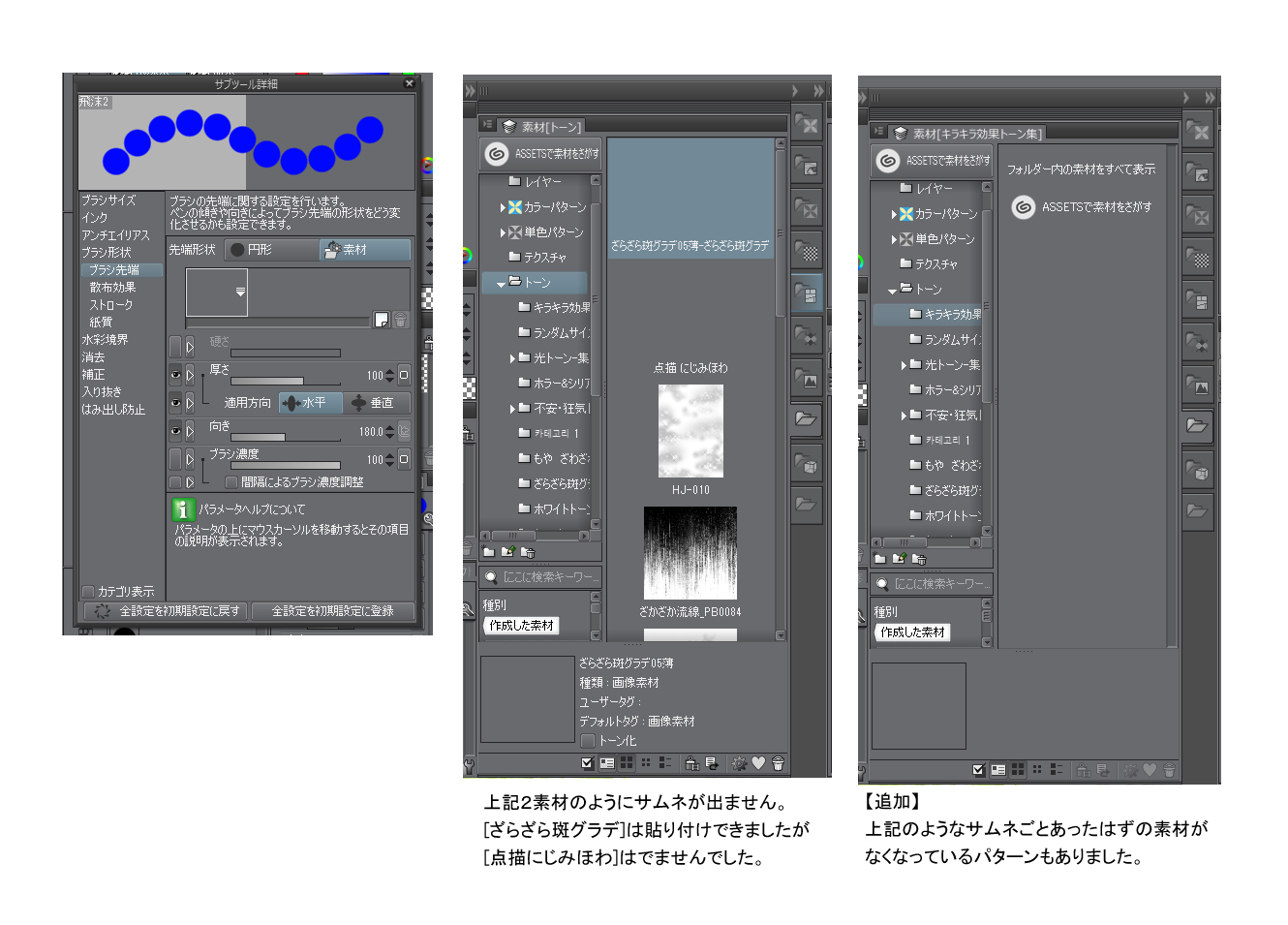Click cube folder icon beside 素材[トーン] palette
This screenshot has width=1288, height=925.
click(x=808, y=464)
